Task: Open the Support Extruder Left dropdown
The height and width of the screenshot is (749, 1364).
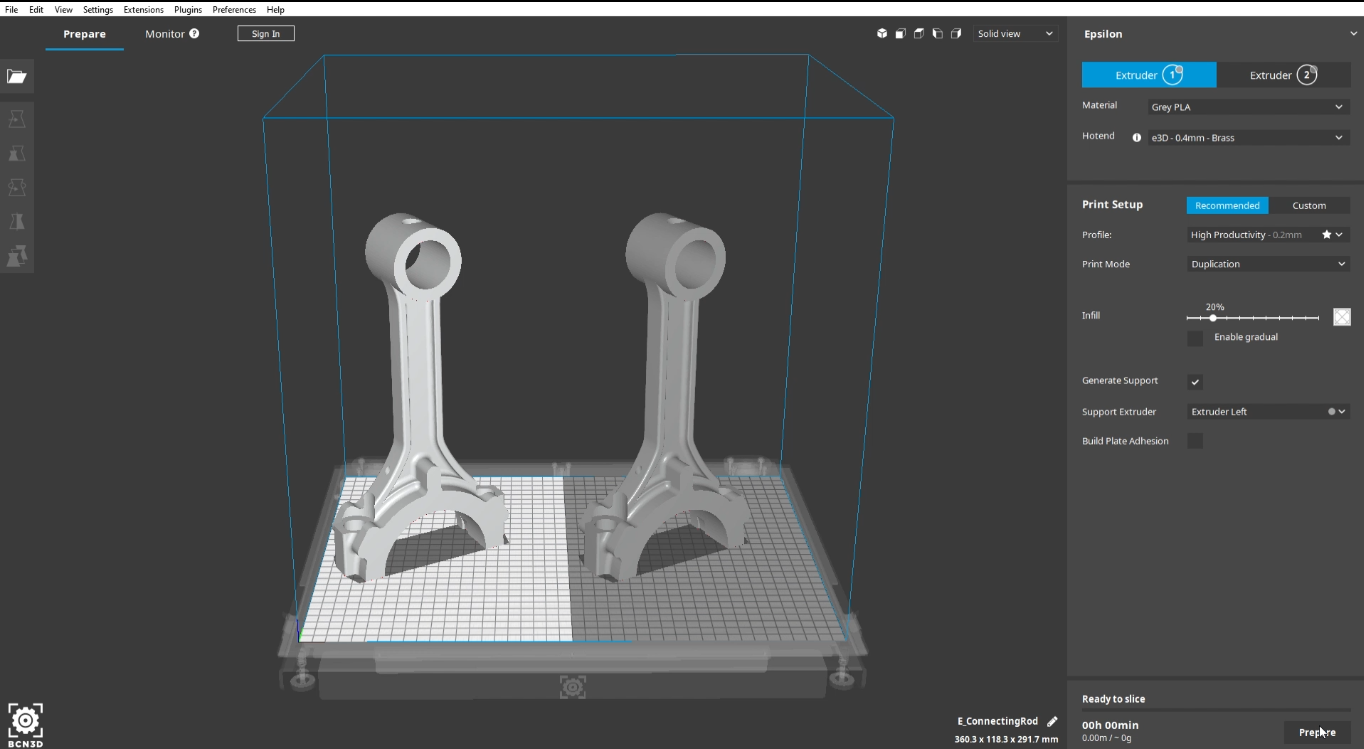Action: click(x=1268, y=411)
